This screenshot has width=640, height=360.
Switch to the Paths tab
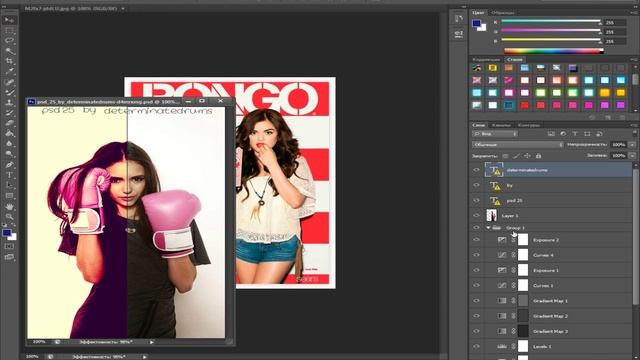point(529,125)
